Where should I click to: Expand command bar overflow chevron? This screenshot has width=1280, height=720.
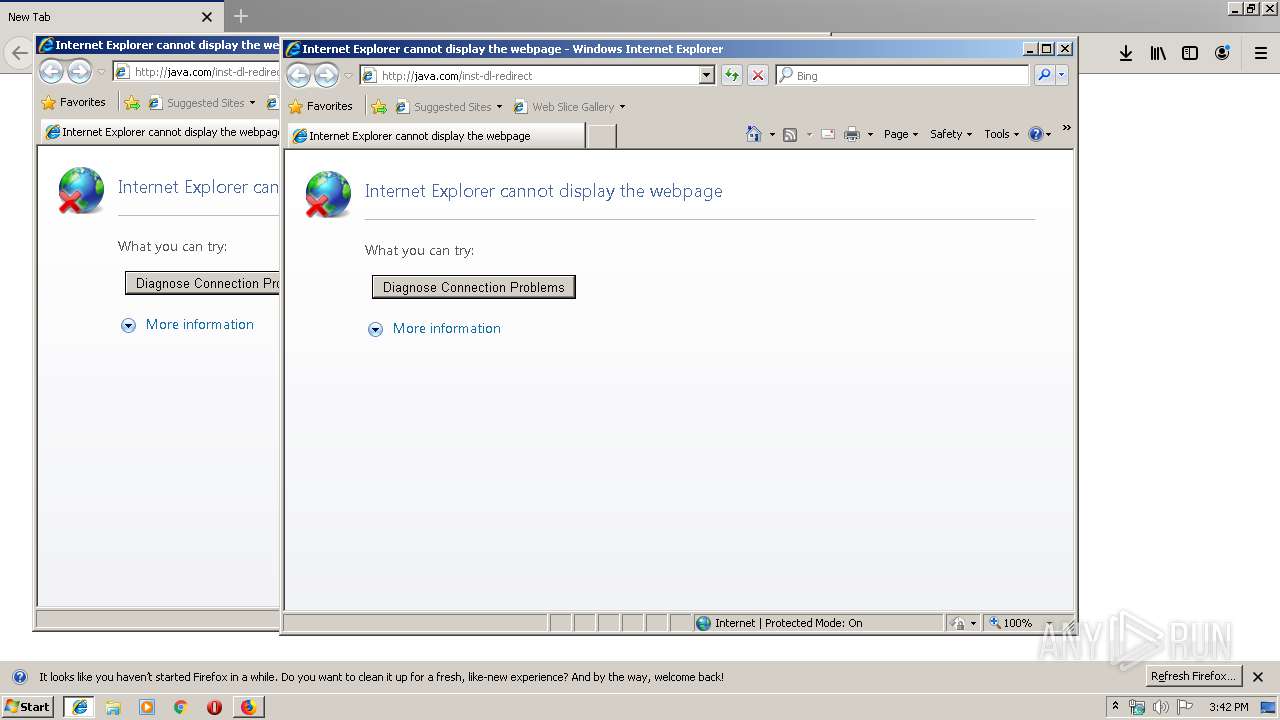tap(1066, 128)
